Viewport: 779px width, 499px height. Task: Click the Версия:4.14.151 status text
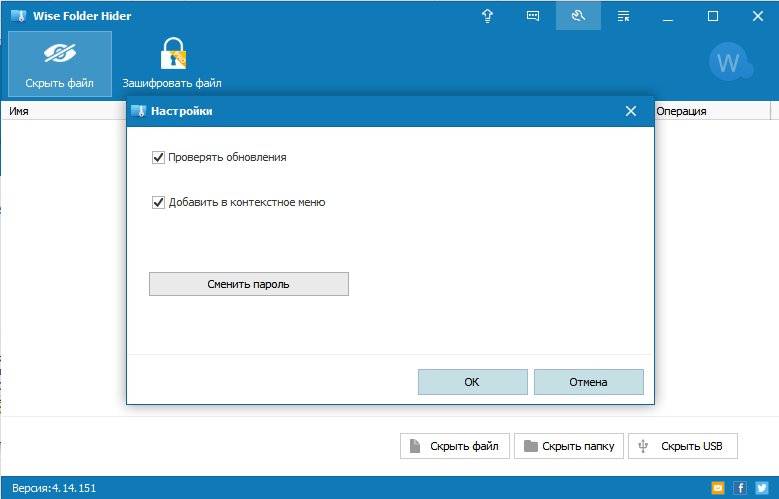(54, 488)
